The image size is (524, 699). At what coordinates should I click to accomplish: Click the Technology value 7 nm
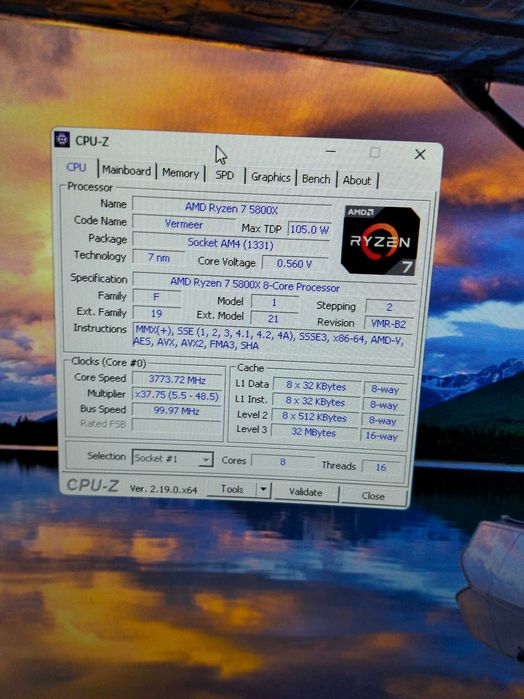(x=159, y=257)
